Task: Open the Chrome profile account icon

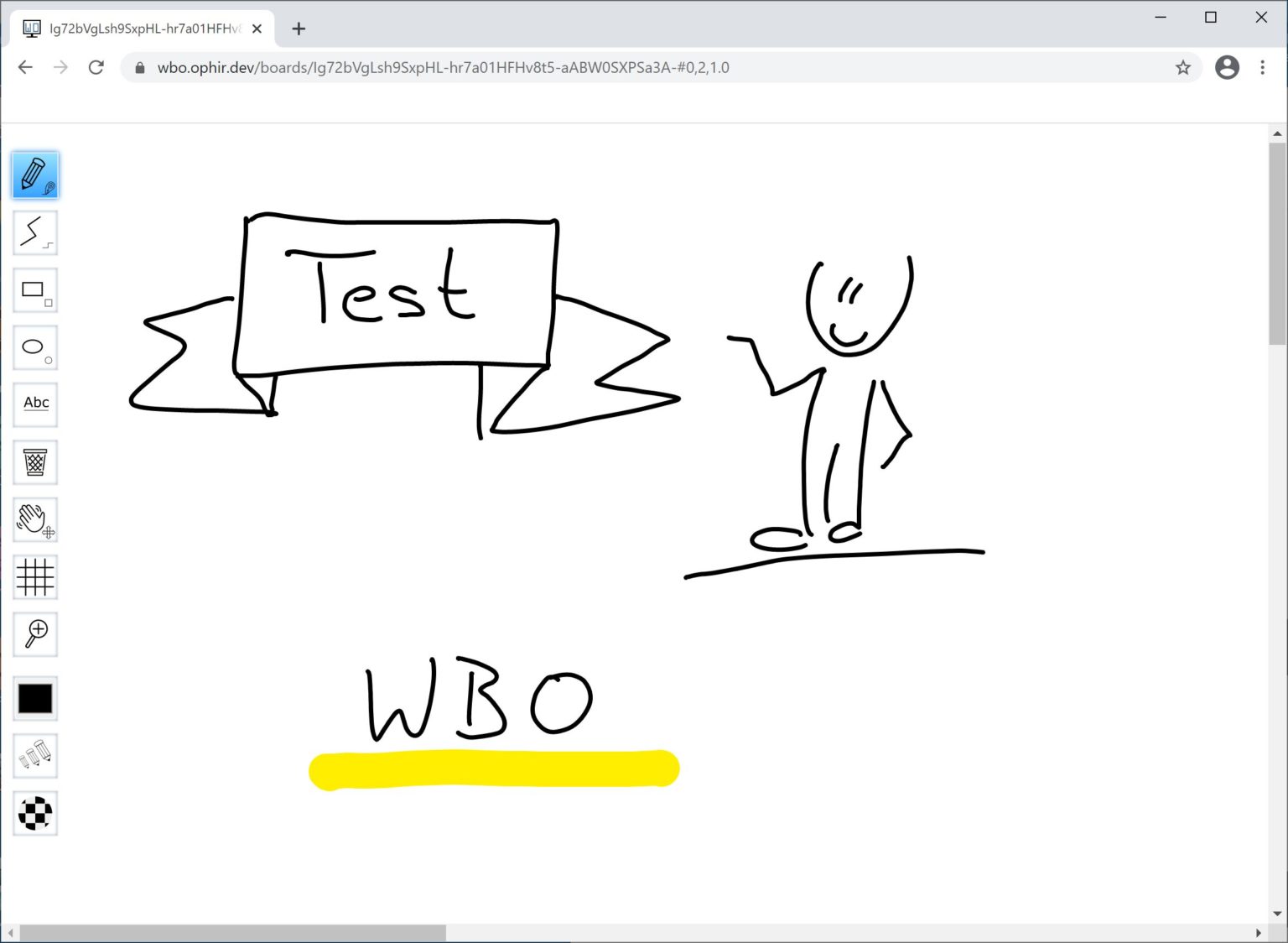Action: pyautogui.click(x=1227, y=67)
